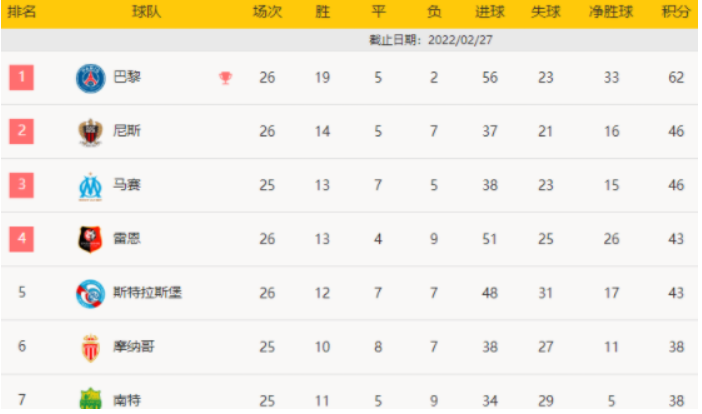Click the 球队 column header
This screenshot has height=414, width=702.
coord(146,12)
